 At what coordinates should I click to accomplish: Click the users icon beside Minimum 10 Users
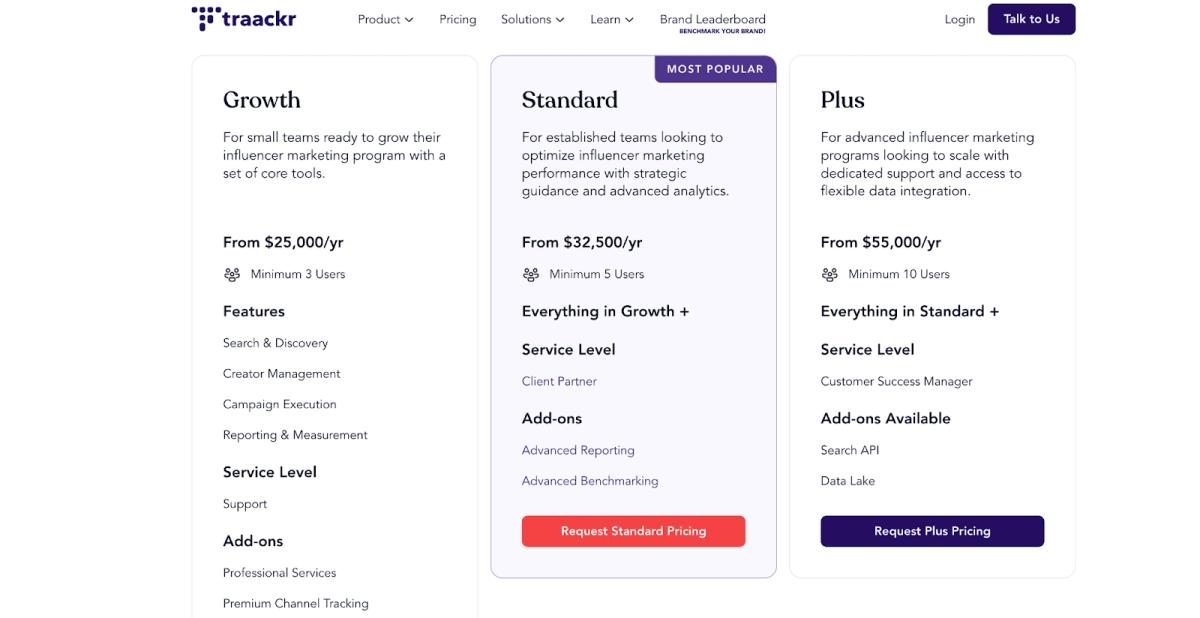pyautogui.click(x=829, y=273)
